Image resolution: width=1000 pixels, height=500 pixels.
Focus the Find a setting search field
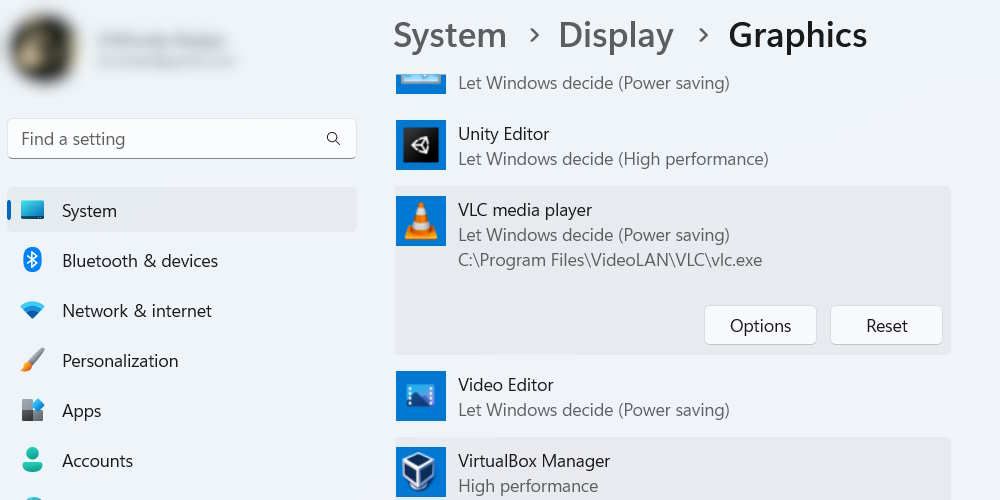tap(165, 139)
